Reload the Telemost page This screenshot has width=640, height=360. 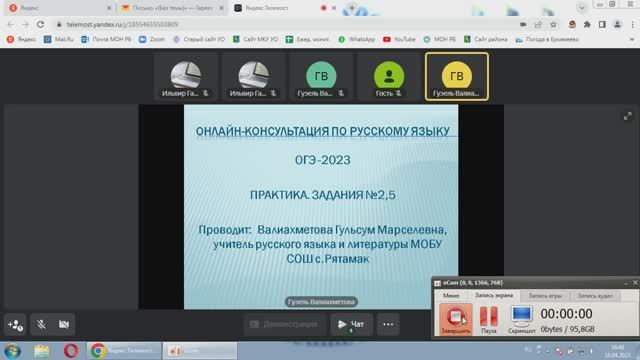[x=40, y=24]
